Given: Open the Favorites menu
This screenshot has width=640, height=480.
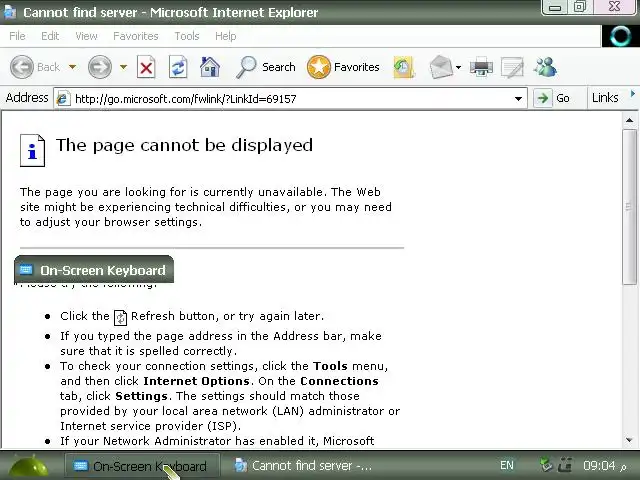Looking at the screenshot, I should tap(136, 36).
